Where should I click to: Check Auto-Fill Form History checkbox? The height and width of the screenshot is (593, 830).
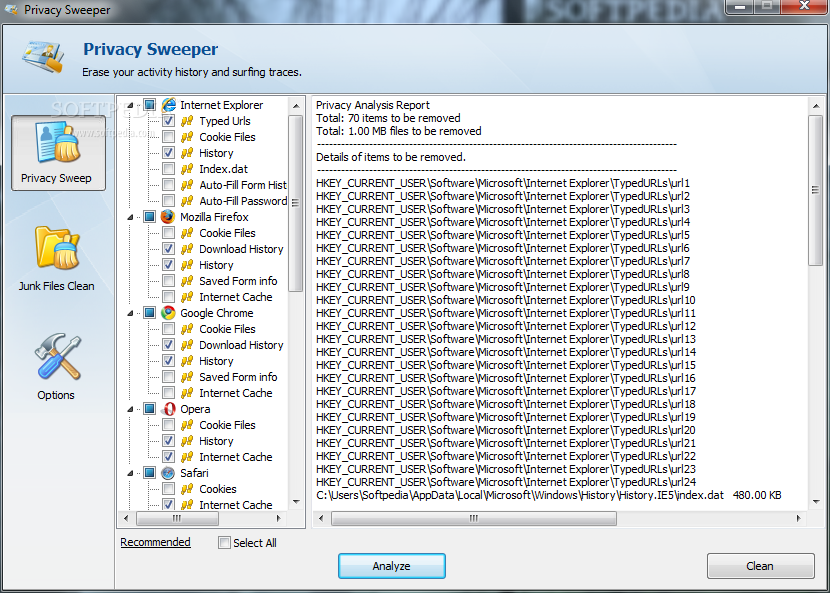pyautogui.click(x=168, y=185)
